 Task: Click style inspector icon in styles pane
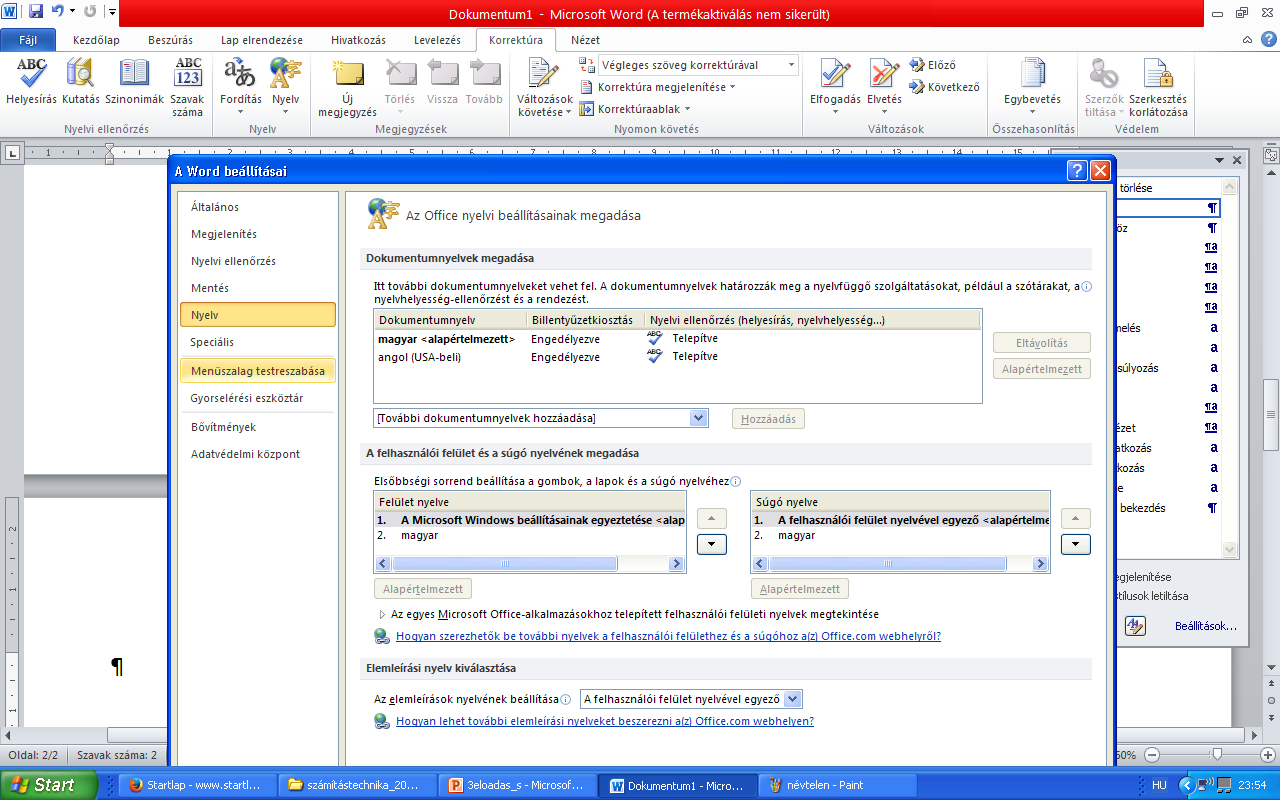1135,626
